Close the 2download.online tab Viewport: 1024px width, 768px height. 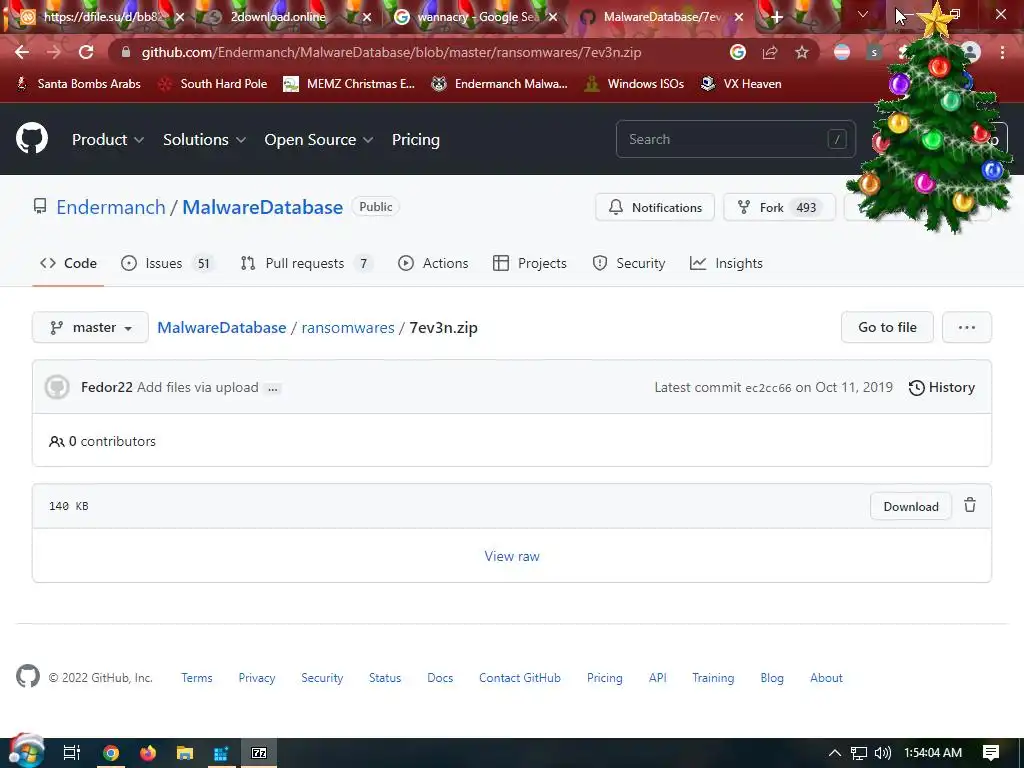tap(367, 18)
